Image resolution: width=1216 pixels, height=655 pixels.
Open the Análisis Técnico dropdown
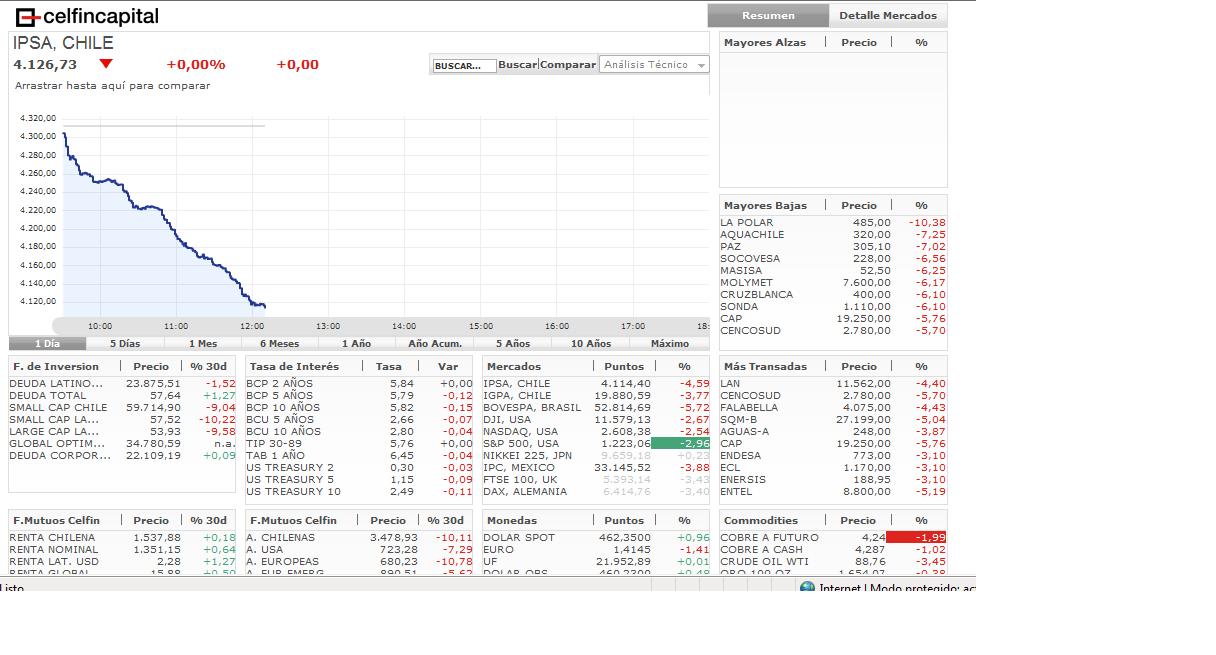point(654,65)
